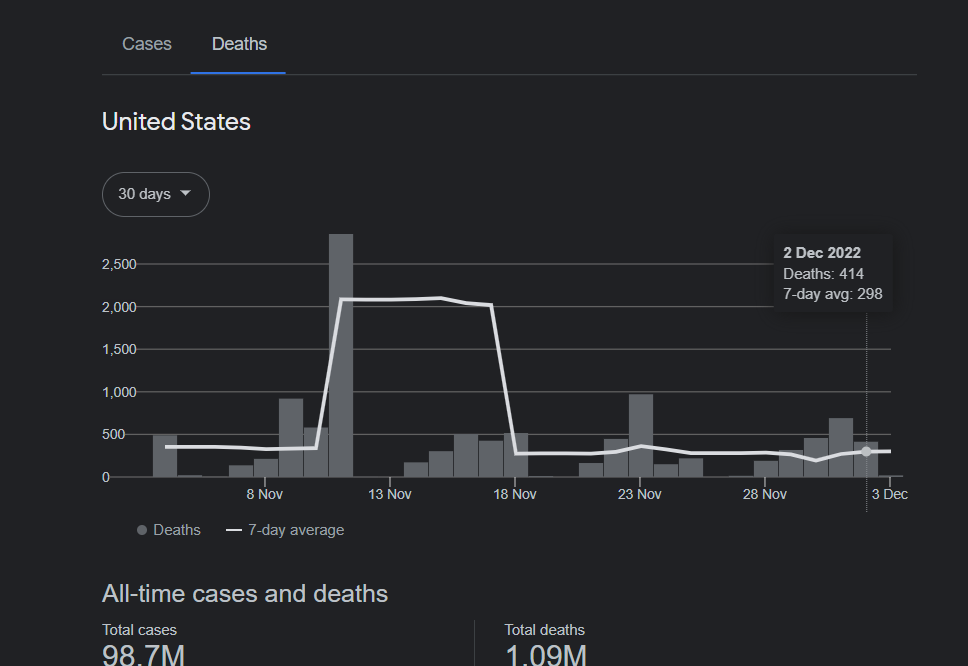Click the 98.7M total cases figure
This screenshot has height=666, width=968.
[x=143, y=654]
